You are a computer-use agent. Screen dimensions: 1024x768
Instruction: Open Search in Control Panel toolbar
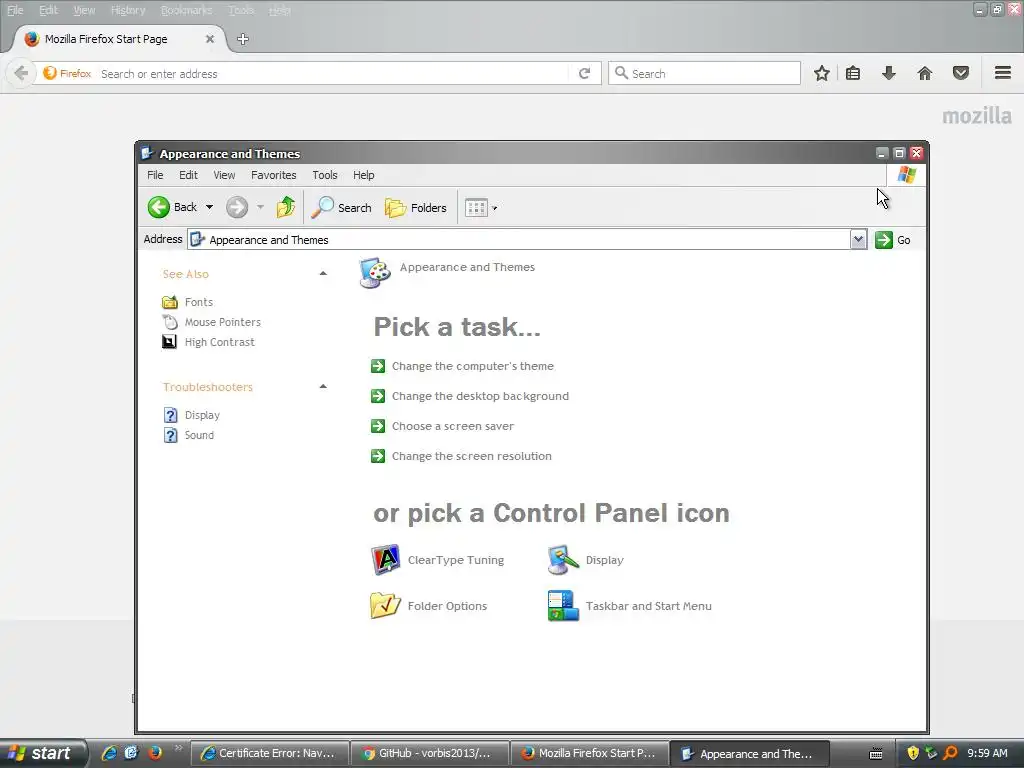pos(341,208)
